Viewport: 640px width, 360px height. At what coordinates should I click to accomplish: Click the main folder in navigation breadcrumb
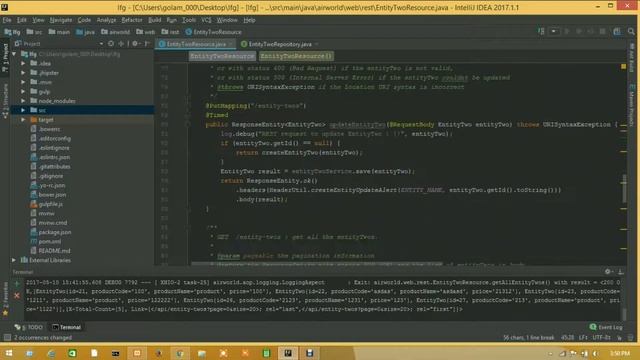tap(59, 32)
